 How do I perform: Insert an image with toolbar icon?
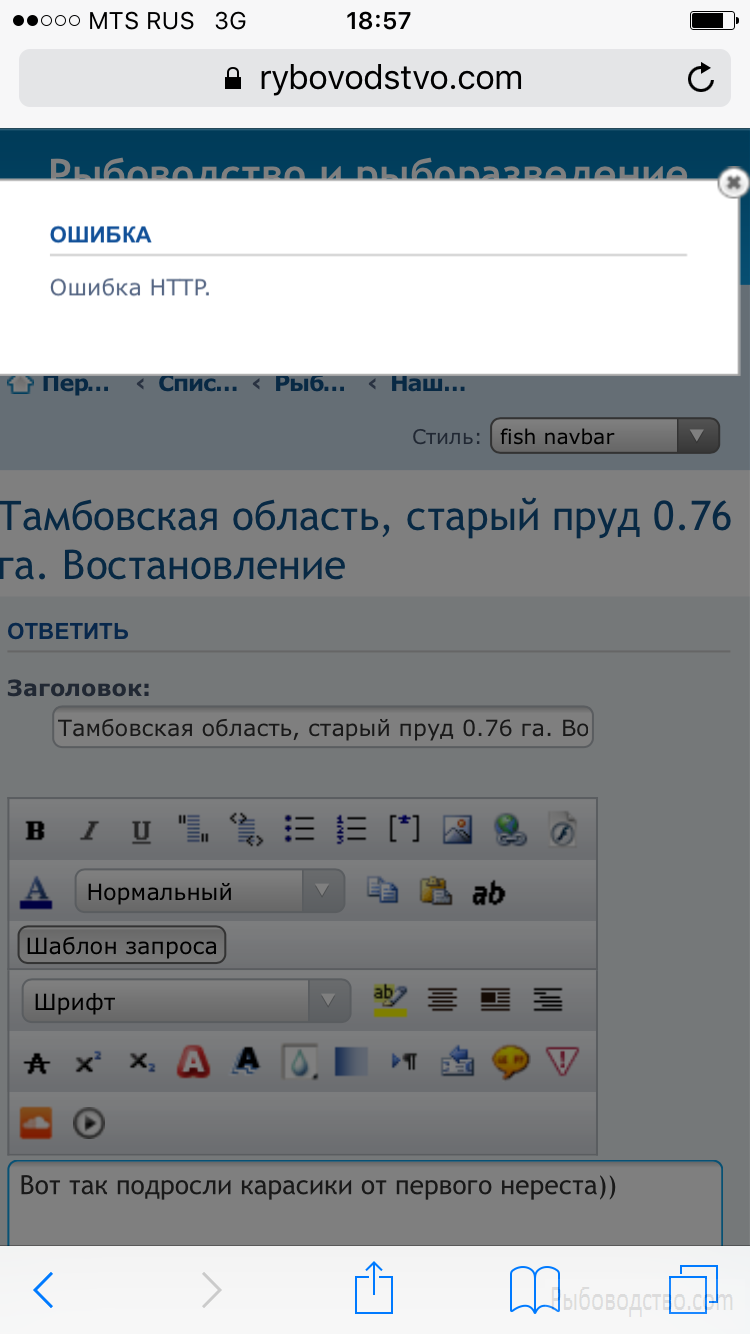pos(458,830)
